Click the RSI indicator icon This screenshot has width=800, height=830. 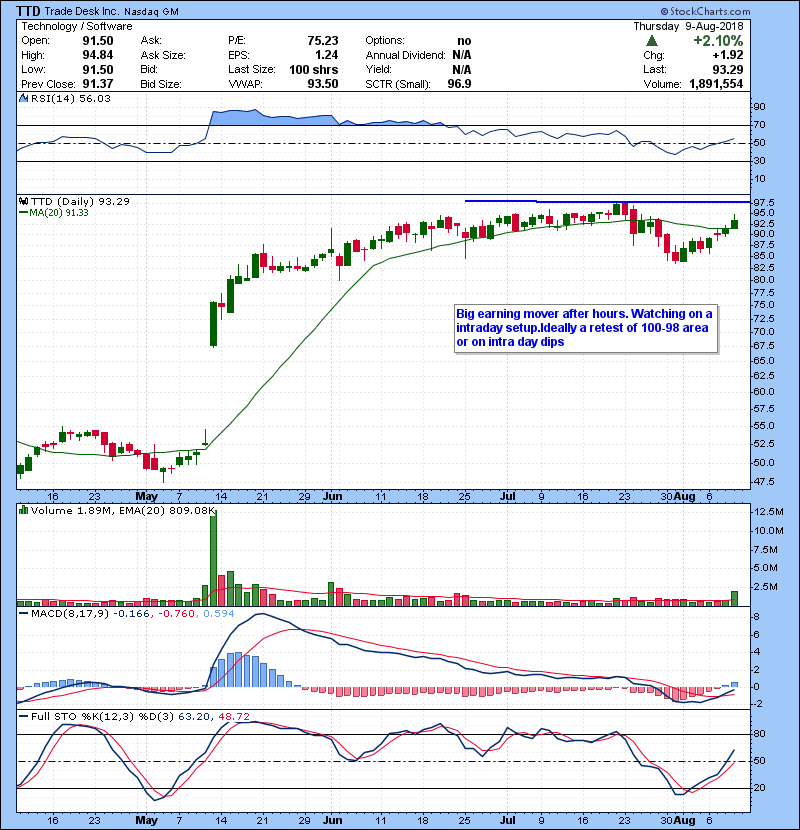pyautogui.click(x=23, y=98)
